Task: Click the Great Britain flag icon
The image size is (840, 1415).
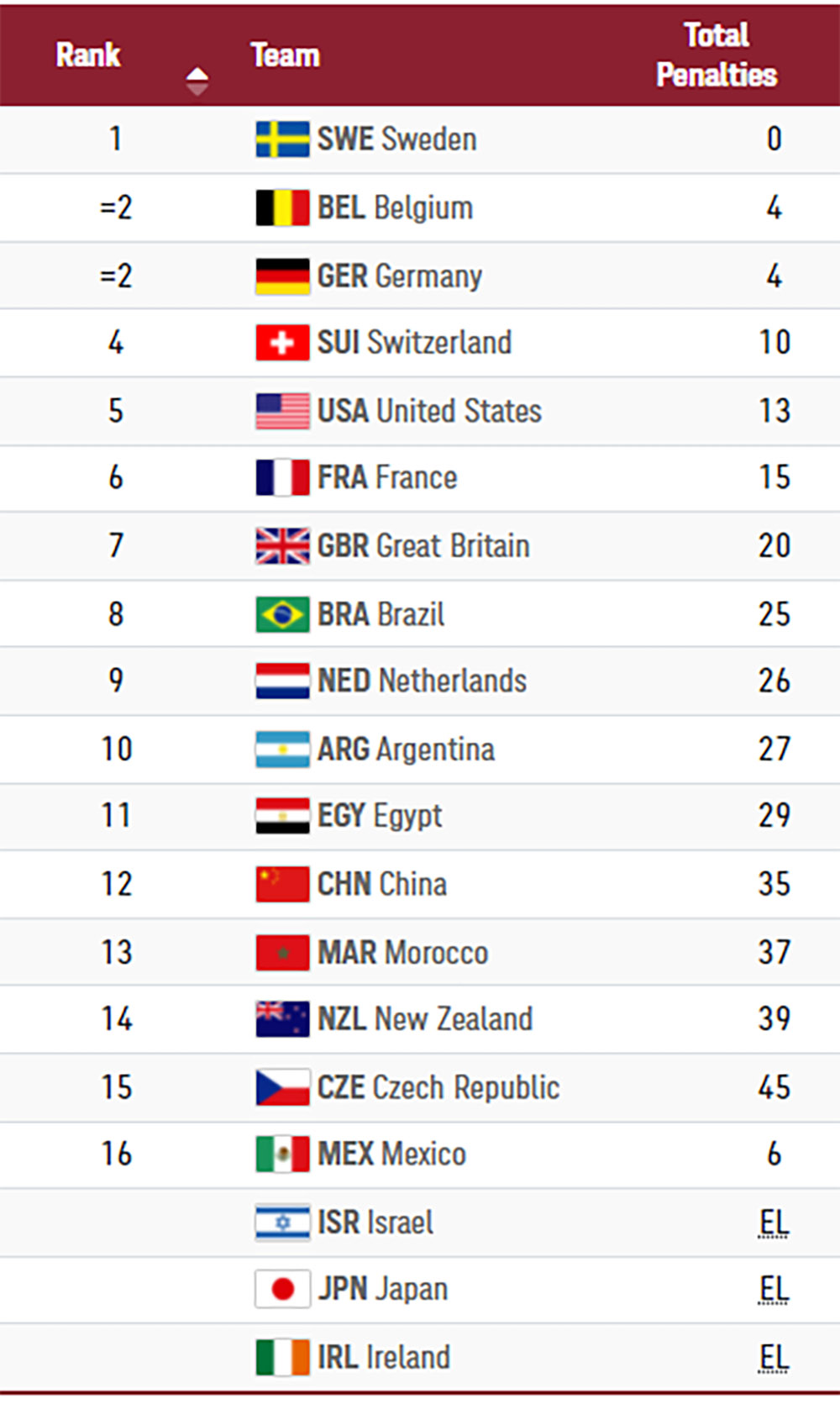Action: coord(282,546)
